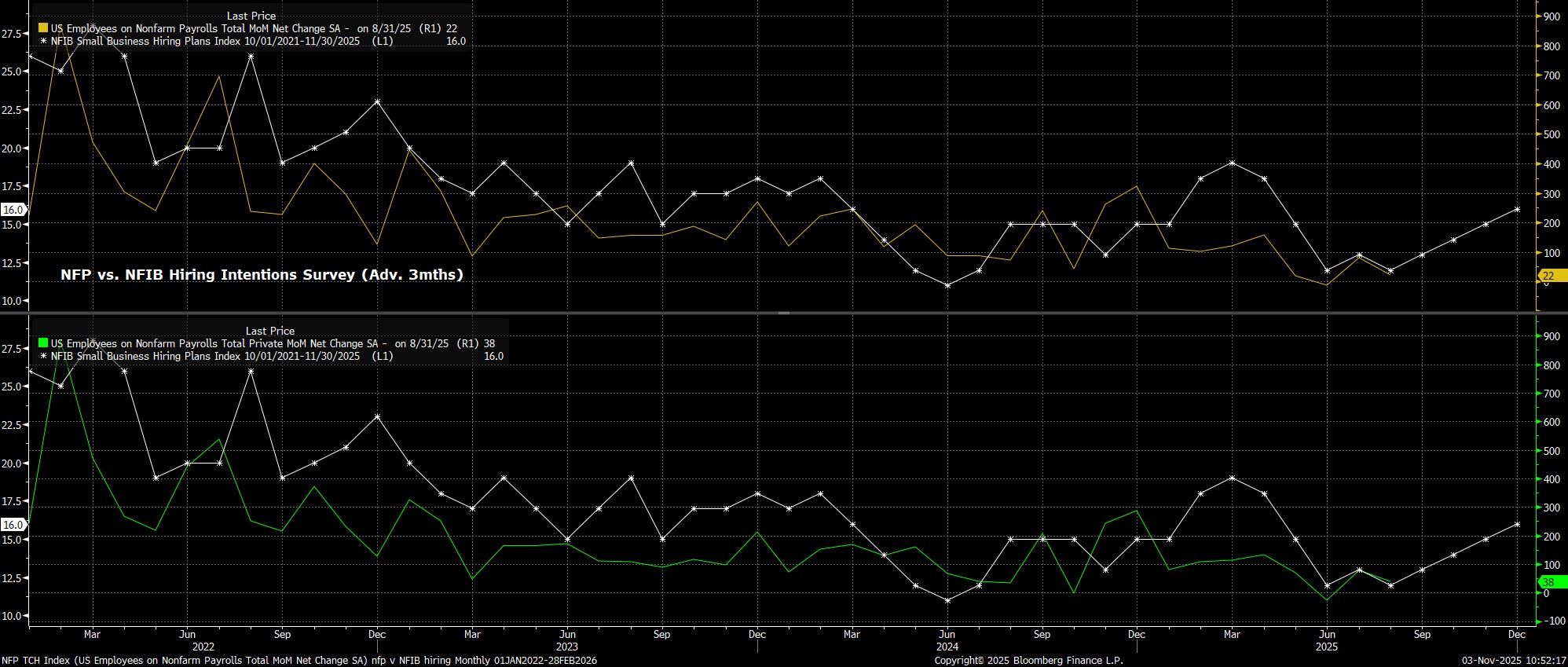Screen dimensions: 1568x667
Task: Click the yellow Nonfarm Payrolls Total legend swatch
Action: coord(43,28)
